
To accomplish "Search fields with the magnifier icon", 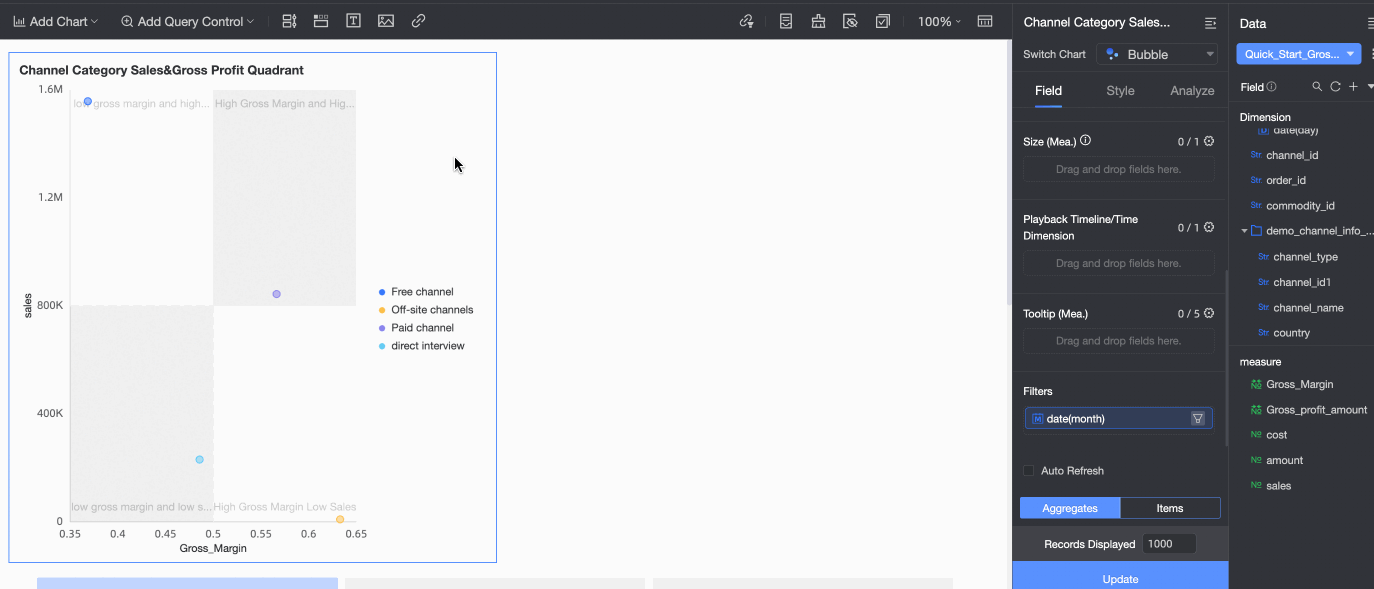I will [x=1317, y=87].
